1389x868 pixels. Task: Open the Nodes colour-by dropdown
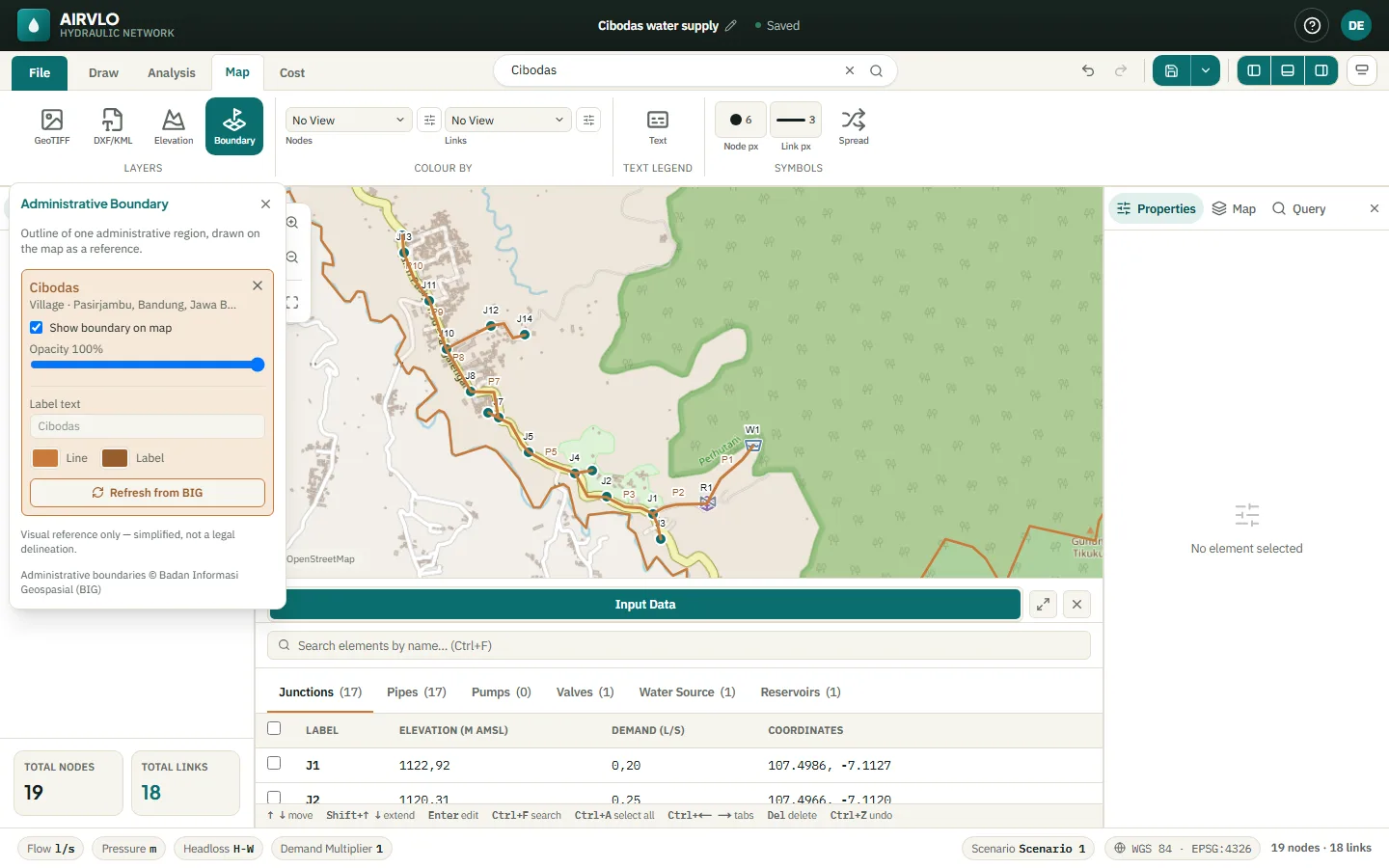point(349,120)
